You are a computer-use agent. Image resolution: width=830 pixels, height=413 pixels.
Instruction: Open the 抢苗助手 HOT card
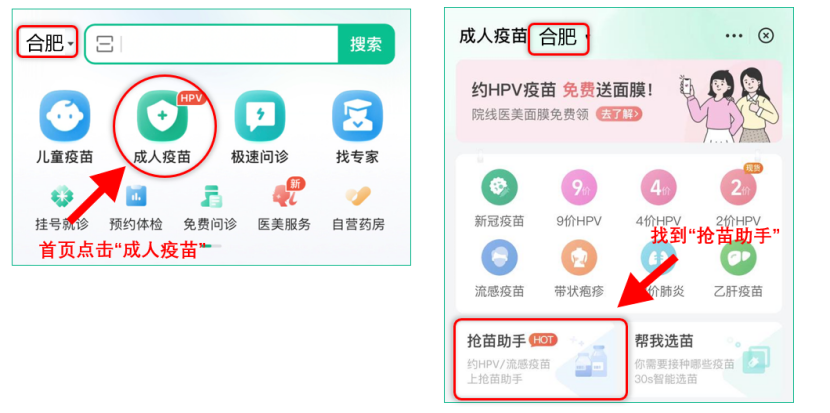540,359
